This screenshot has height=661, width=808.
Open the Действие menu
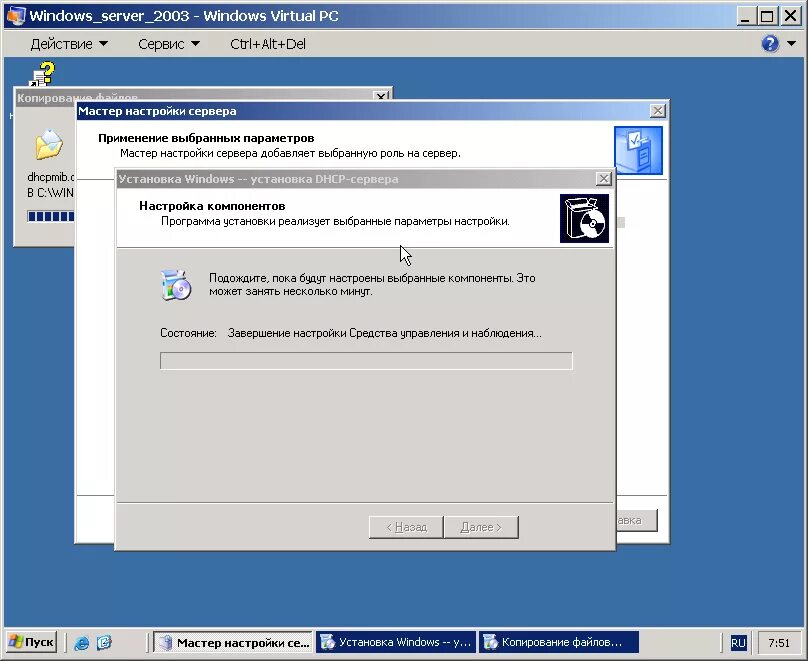[69, 44]
